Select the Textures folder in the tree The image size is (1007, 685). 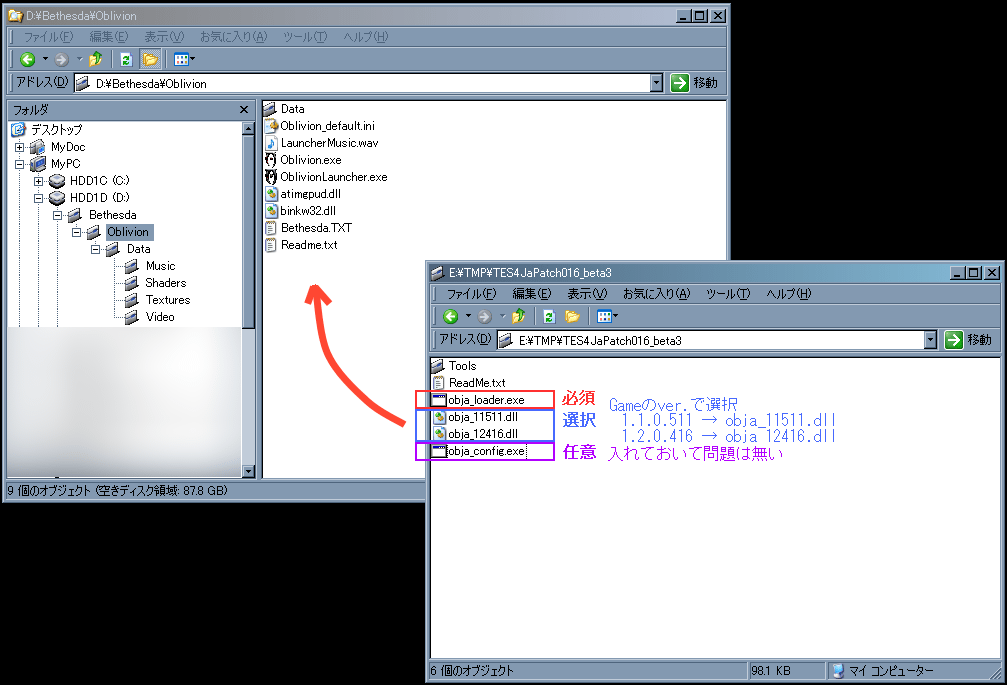[x=167, y=300]
